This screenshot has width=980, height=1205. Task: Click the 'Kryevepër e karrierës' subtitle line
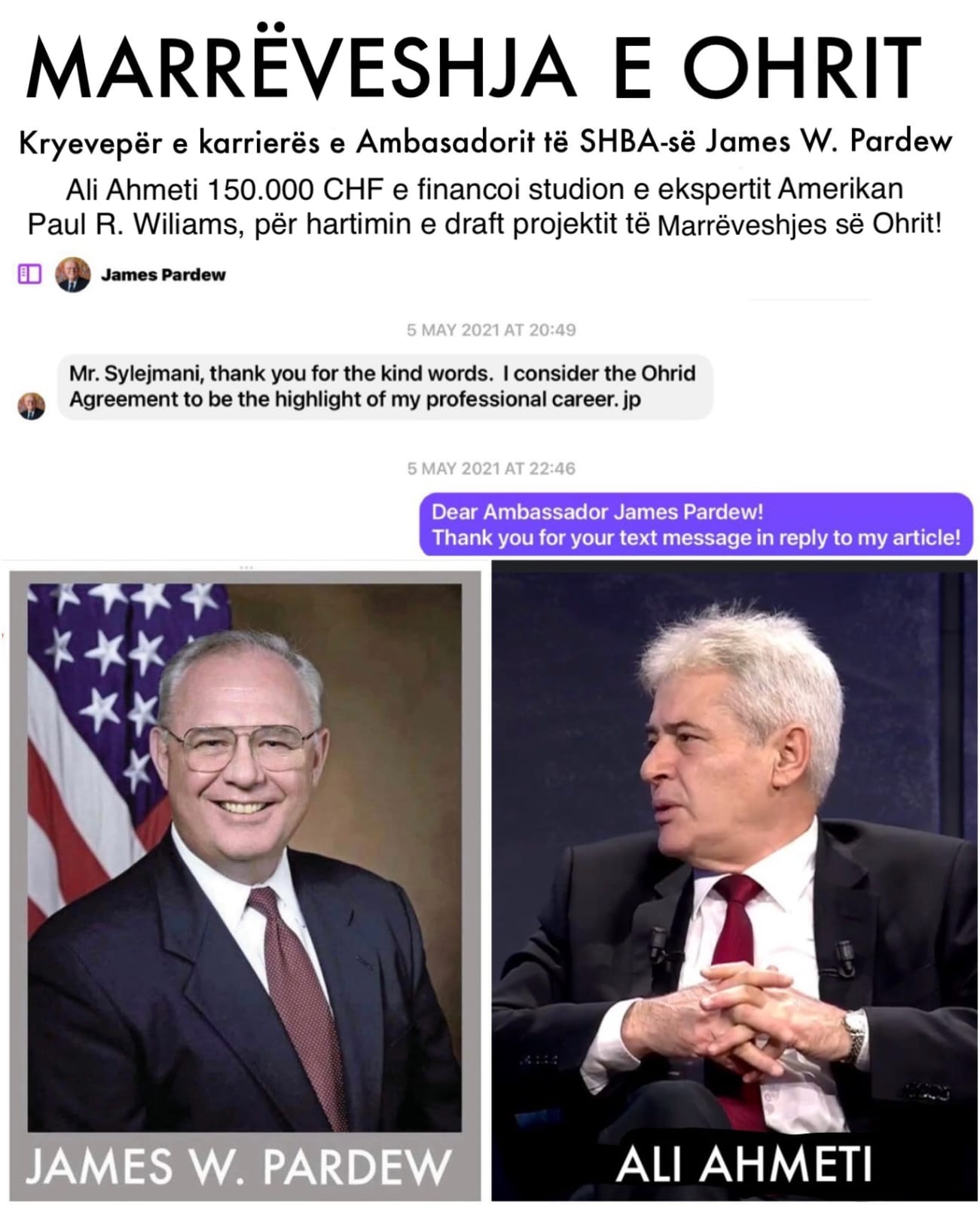pos(486,141)
